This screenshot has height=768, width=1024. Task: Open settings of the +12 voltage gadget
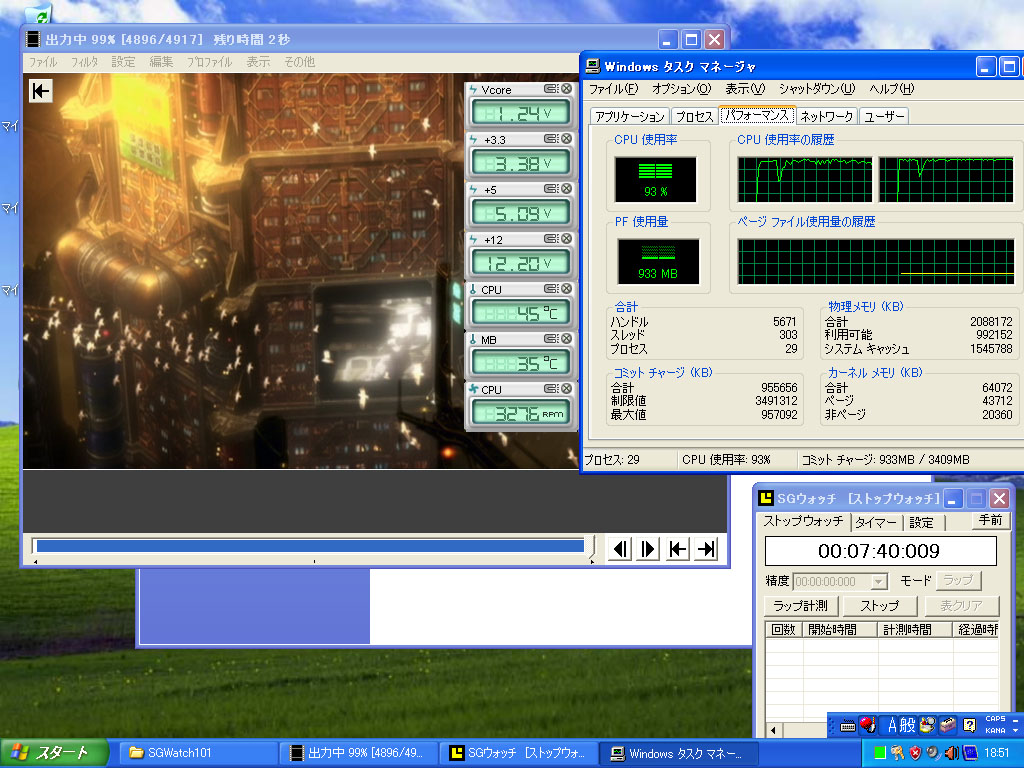pos(551,239)
